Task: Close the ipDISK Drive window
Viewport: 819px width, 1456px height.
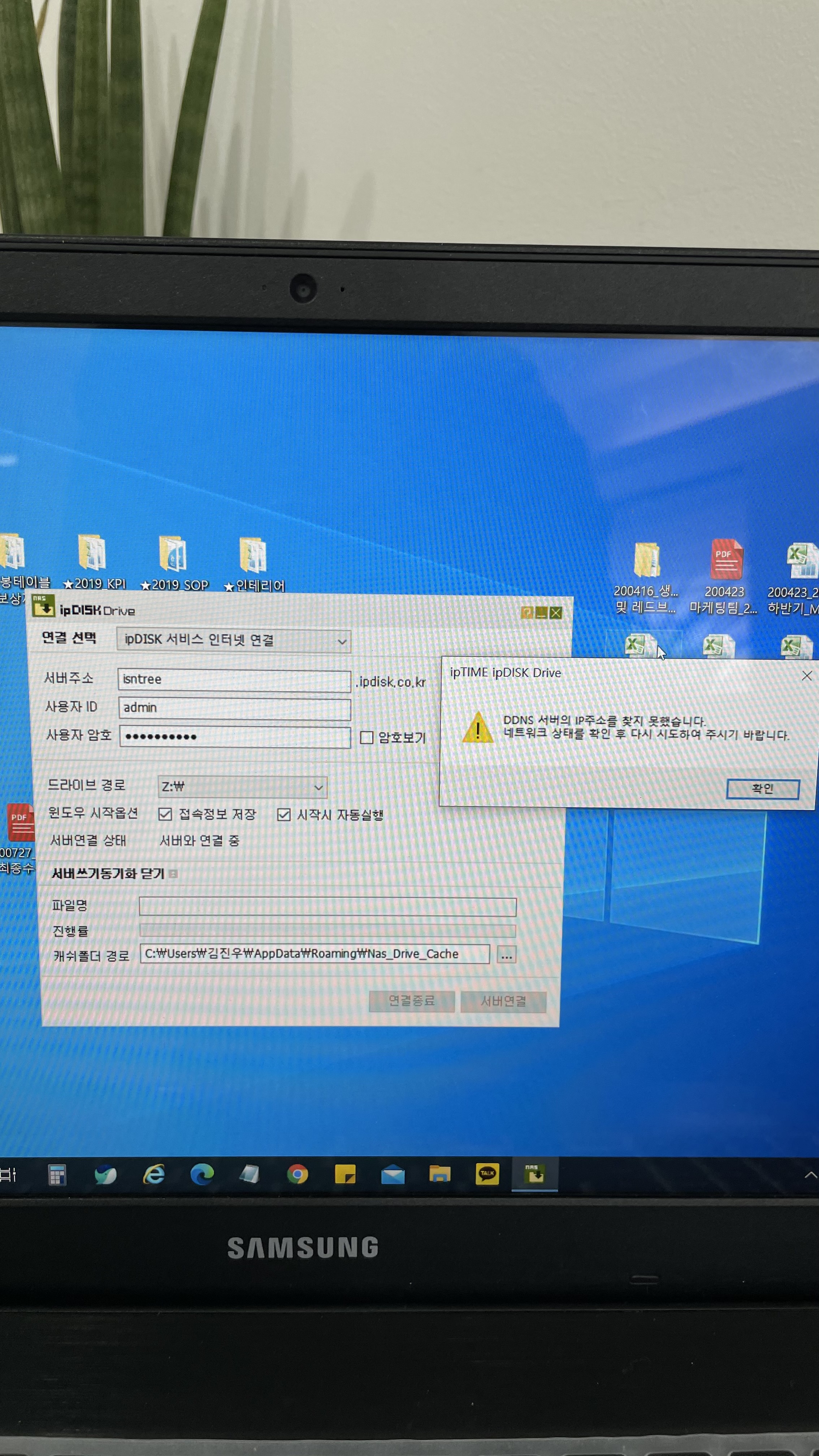Action: point(556,613)
